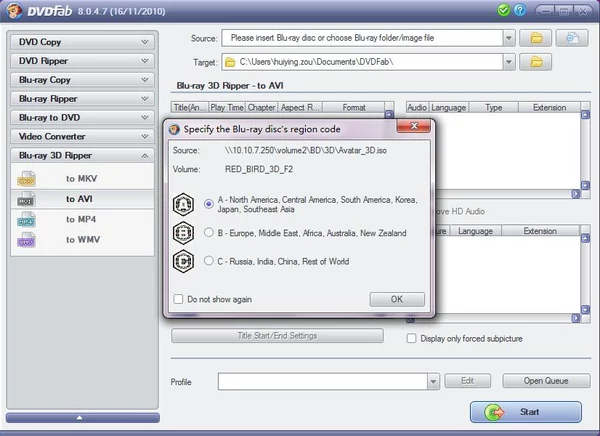Image resolution: width=600 pixels, height=436 pixels.
Task: Click the 'Aspect R...' column header
Action: [300, 108]
